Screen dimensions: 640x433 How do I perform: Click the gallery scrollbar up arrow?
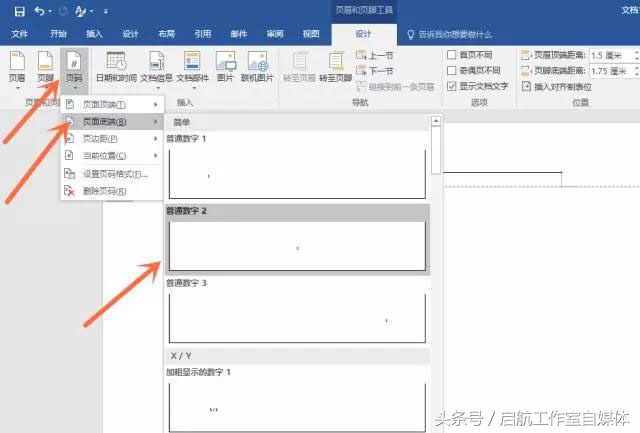[436, 121]
